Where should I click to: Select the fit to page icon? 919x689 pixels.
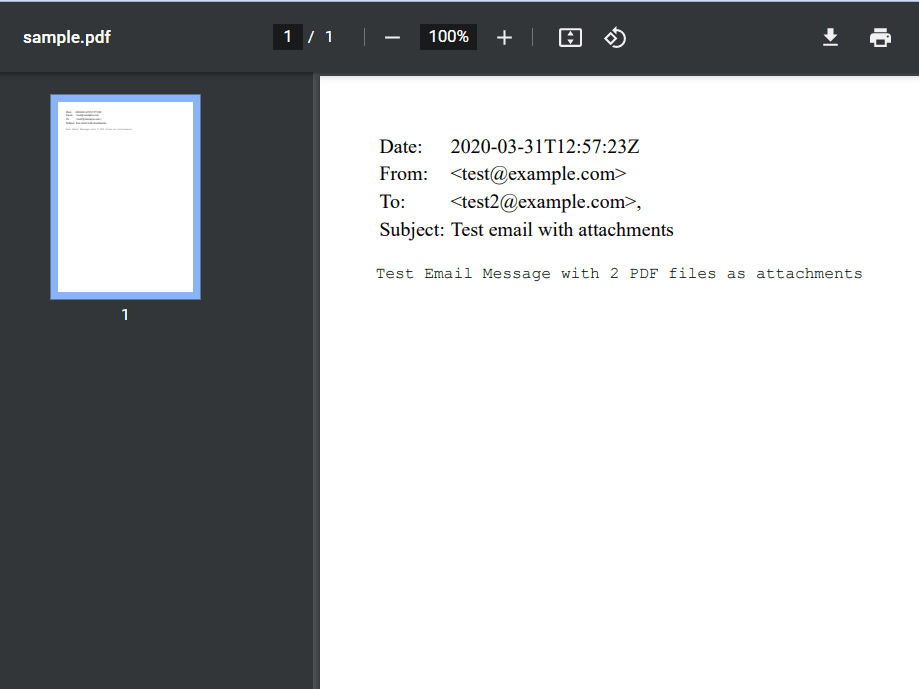(570, 37)
